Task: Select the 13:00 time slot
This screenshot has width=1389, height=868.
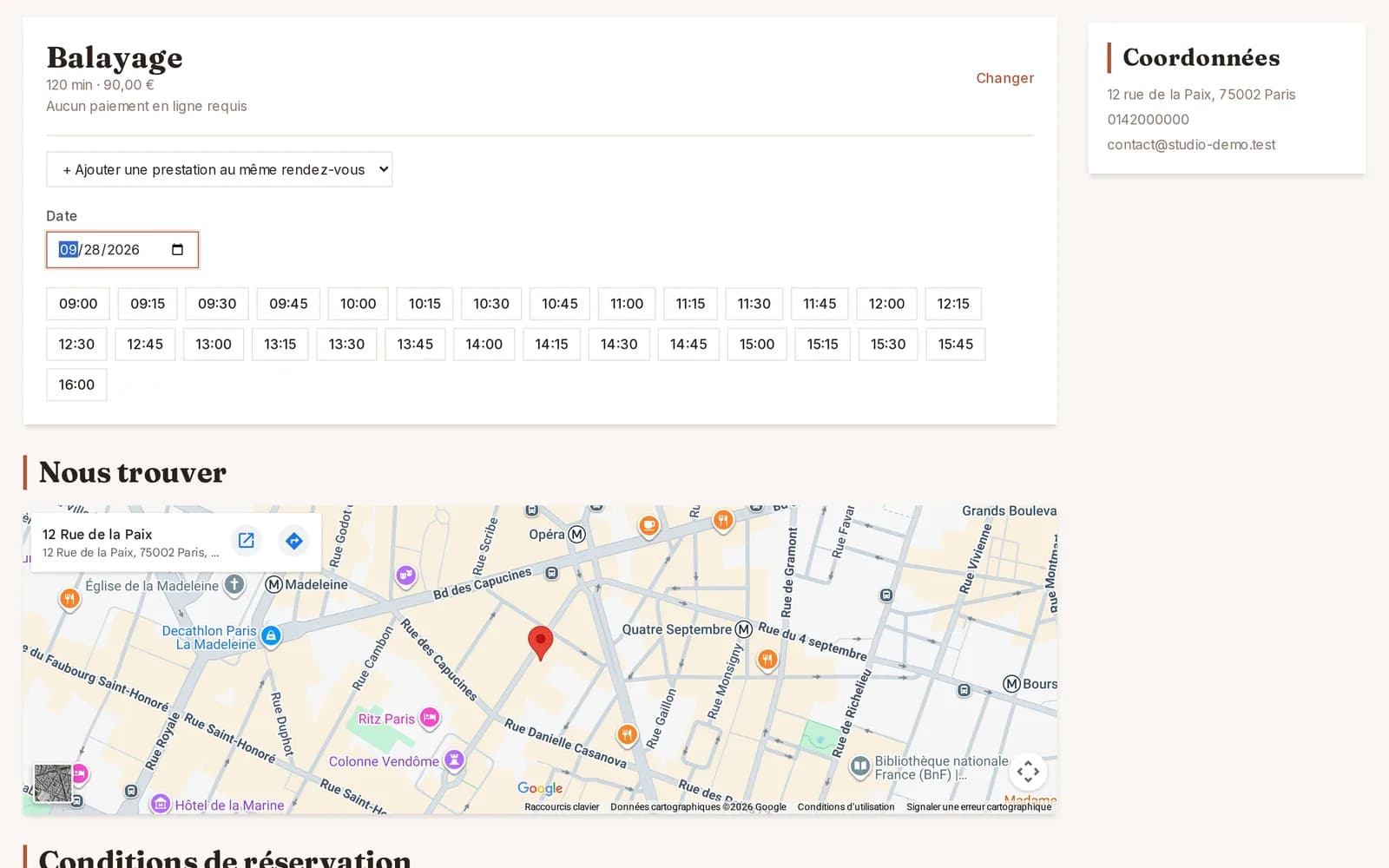Action: [214, 345]
